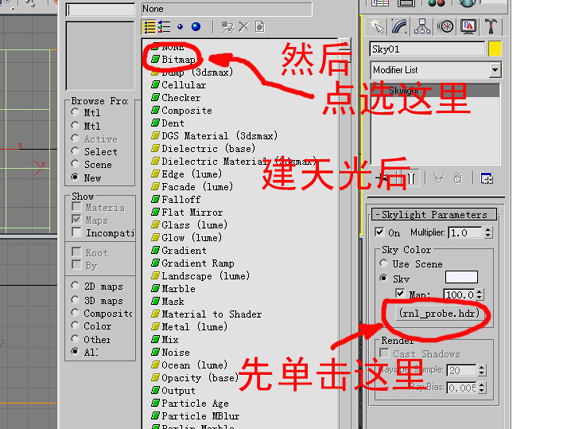Select Checker in the map list
The image size is (567, 429).
point(176,98)
